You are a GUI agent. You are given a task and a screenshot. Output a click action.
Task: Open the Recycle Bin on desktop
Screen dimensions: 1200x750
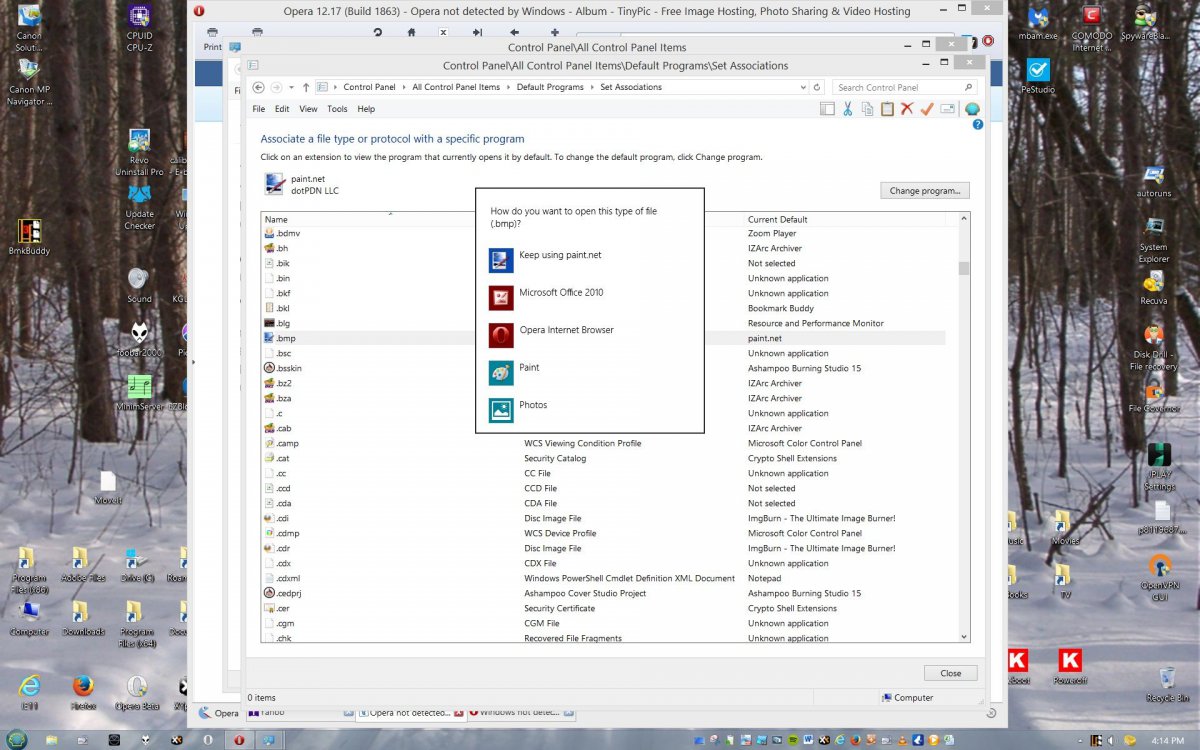(1167, 685)
